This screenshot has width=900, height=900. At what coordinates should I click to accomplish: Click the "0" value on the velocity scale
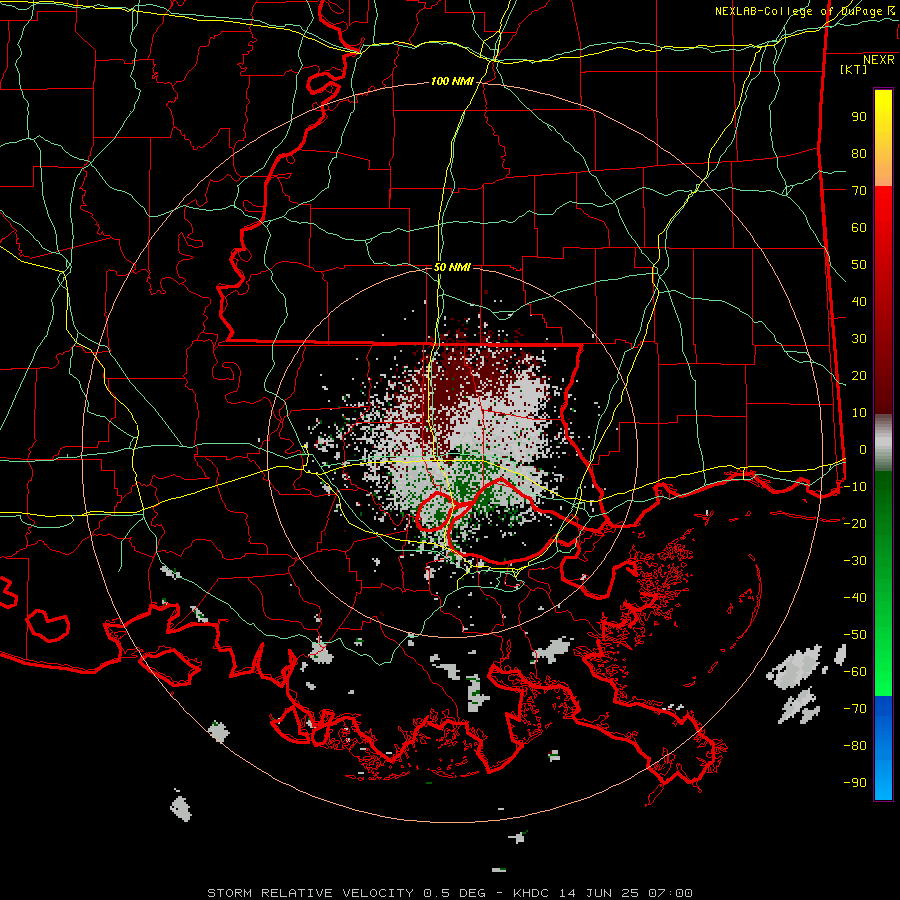coord(863,450)
